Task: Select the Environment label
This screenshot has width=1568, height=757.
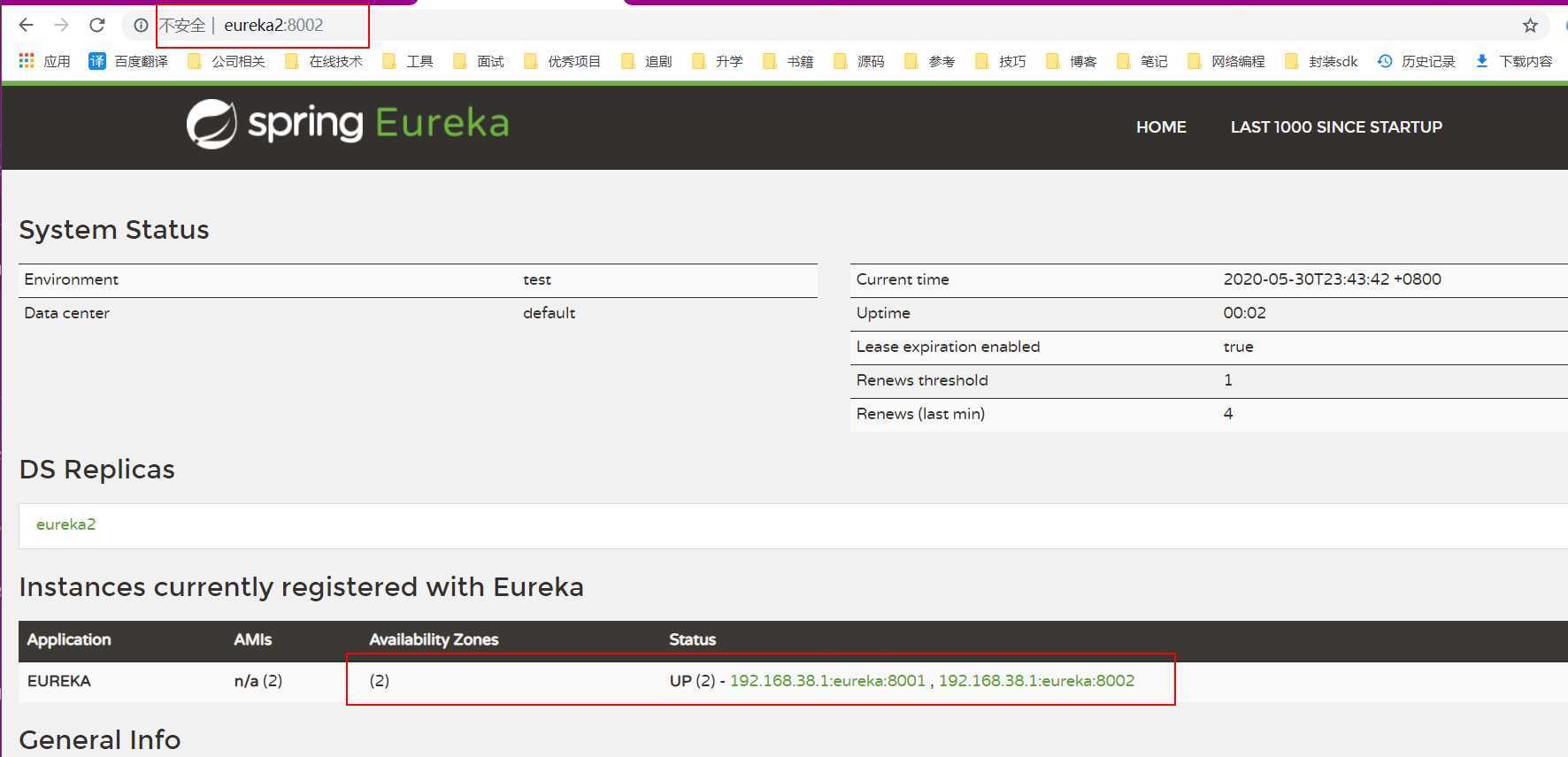Action: click(x=71, y=279)
